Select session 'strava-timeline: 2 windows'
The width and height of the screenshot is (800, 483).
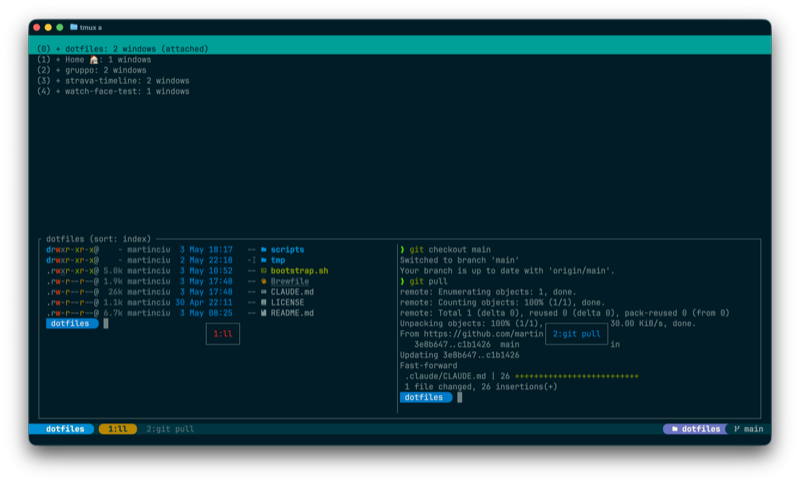click(x=113, y=81)
